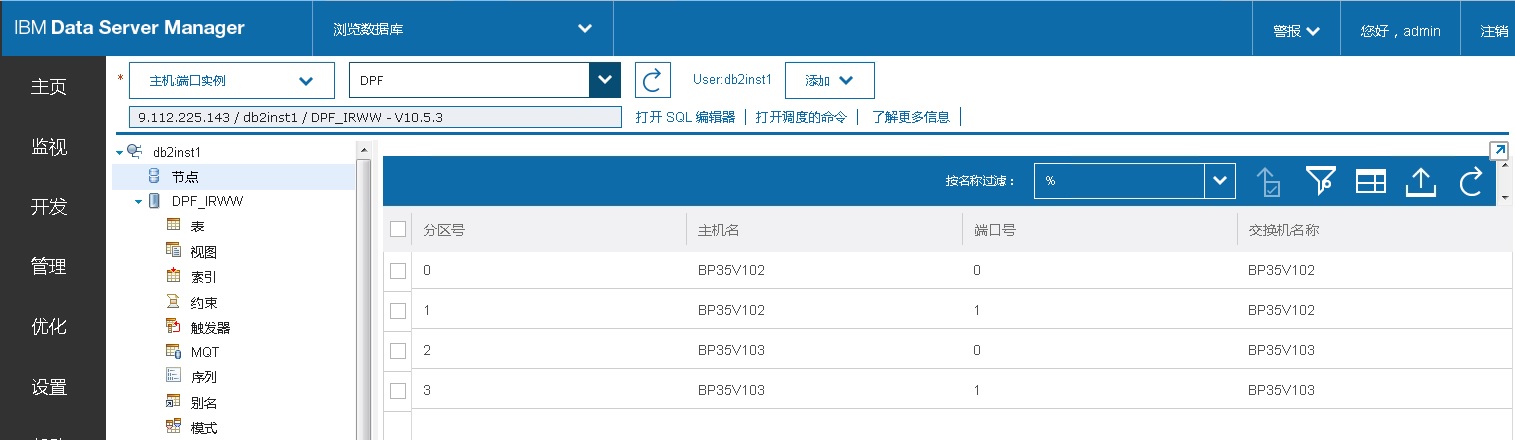Pop out the panel with arrow icon
1515x440 pixels.
[1498, 151]
